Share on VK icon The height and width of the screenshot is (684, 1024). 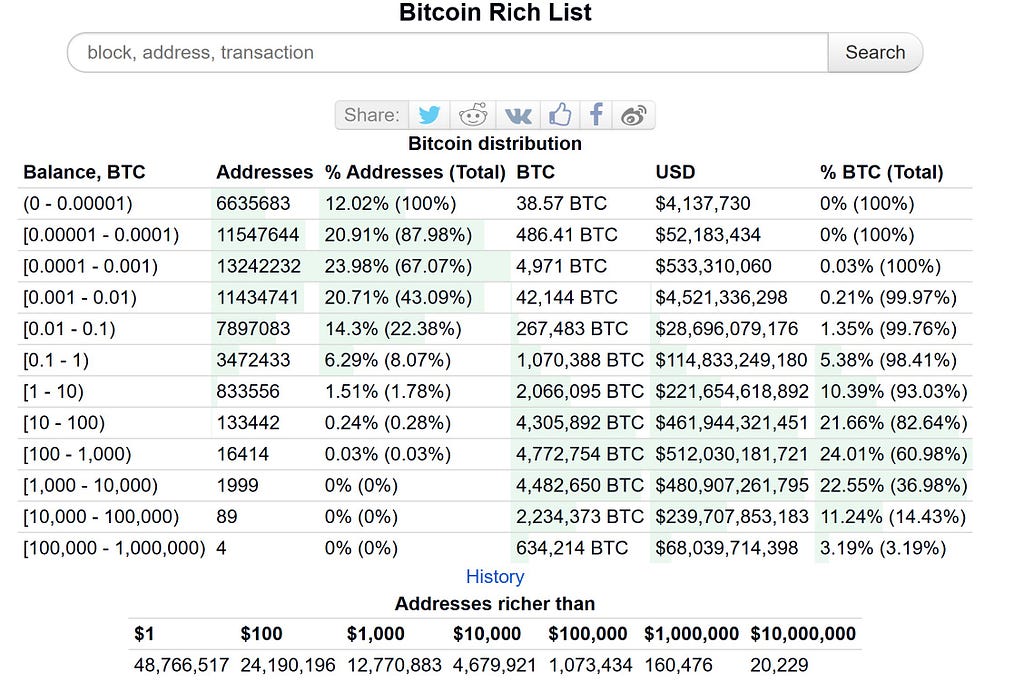pyautogui.click(x=518, y=115)
